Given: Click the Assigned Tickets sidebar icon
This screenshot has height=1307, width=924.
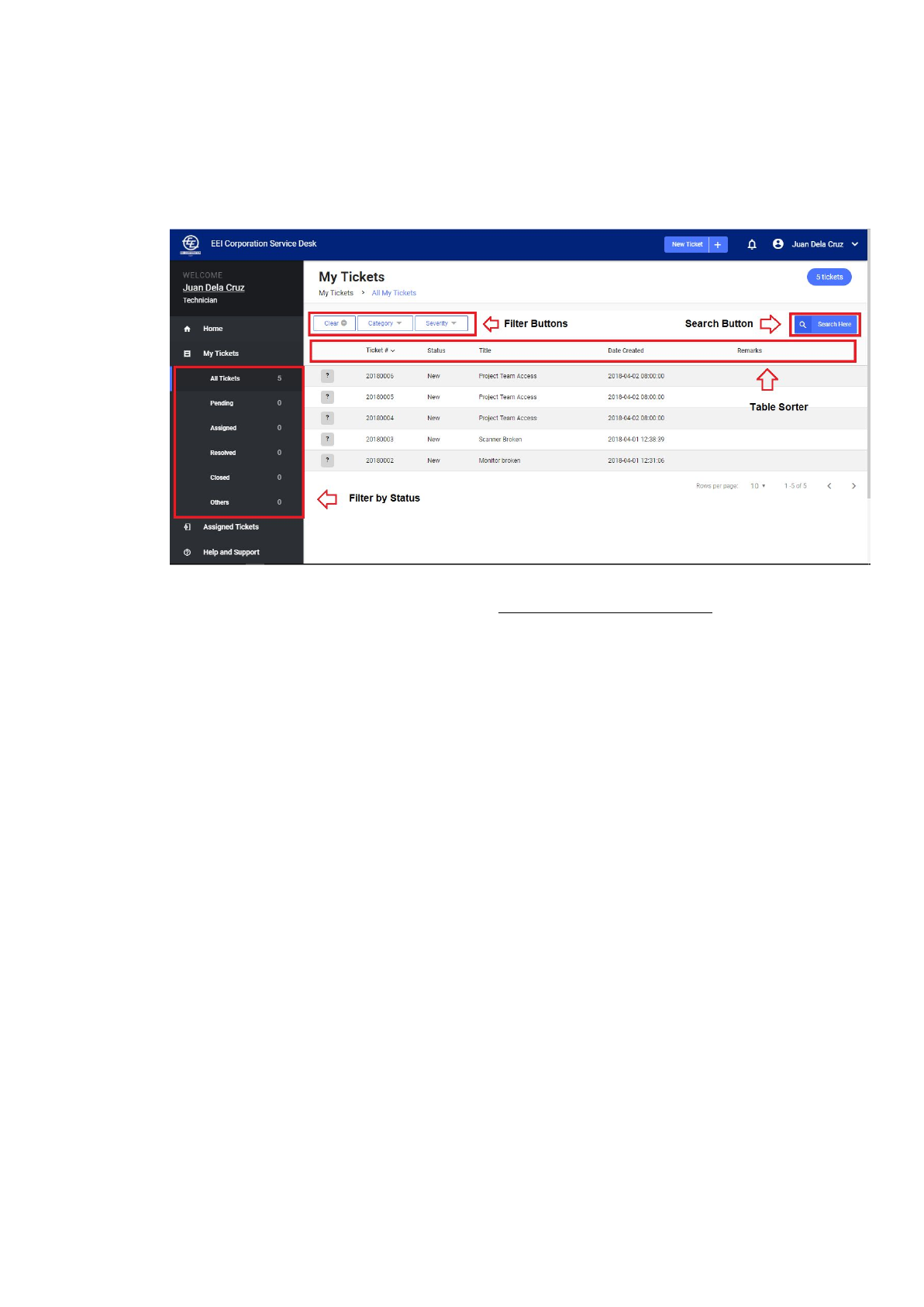Looking at the screenshot, I should (x=187, y=527).
